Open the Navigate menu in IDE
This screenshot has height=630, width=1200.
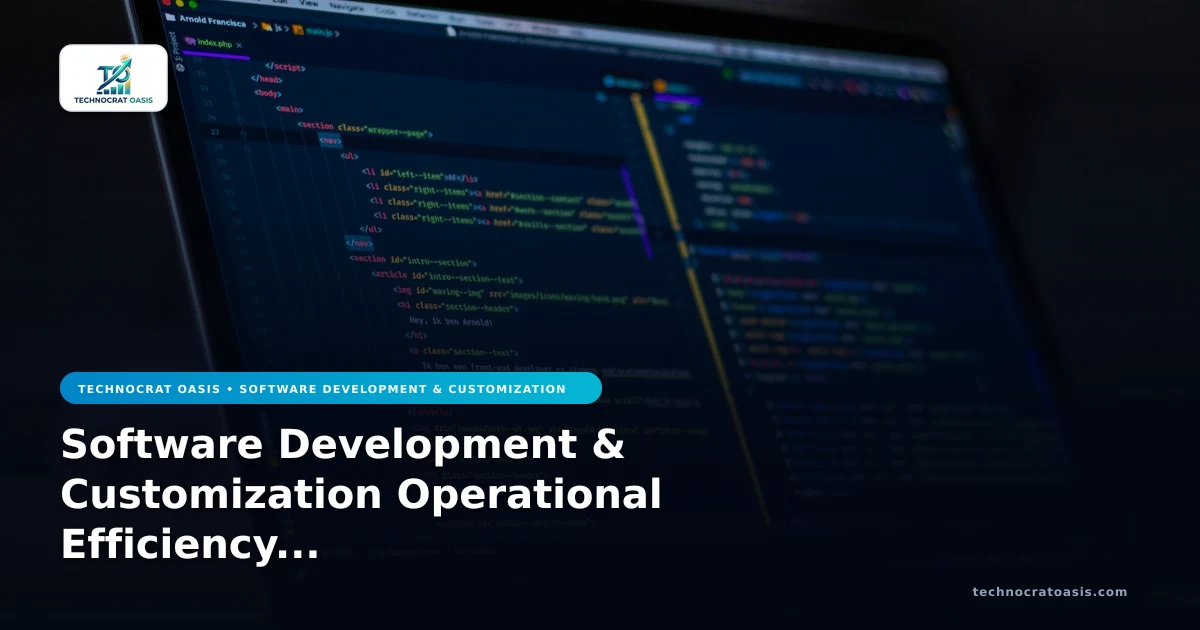[347, 5]
